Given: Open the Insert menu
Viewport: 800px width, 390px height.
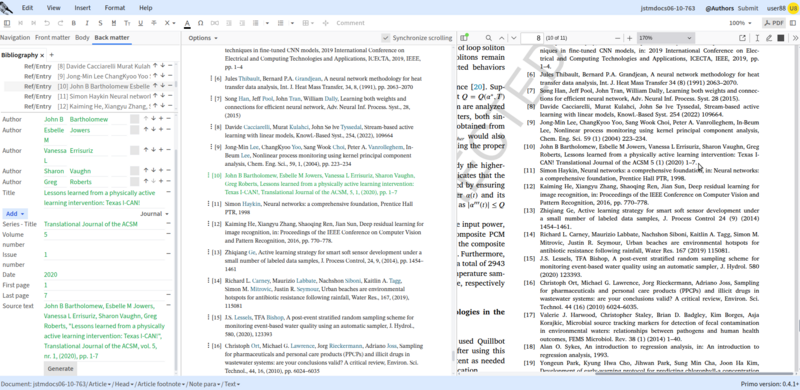Looking at the screenshot, I should click(x=83, y=8).
